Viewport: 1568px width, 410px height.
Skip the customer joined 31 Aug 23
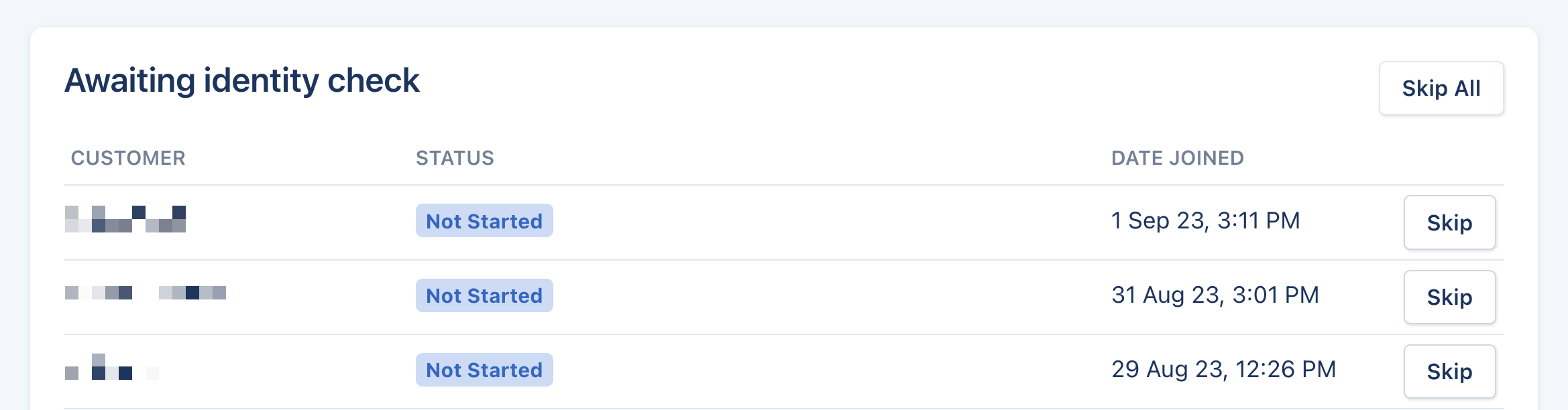pyautogui.click(x=1449, y=297)
